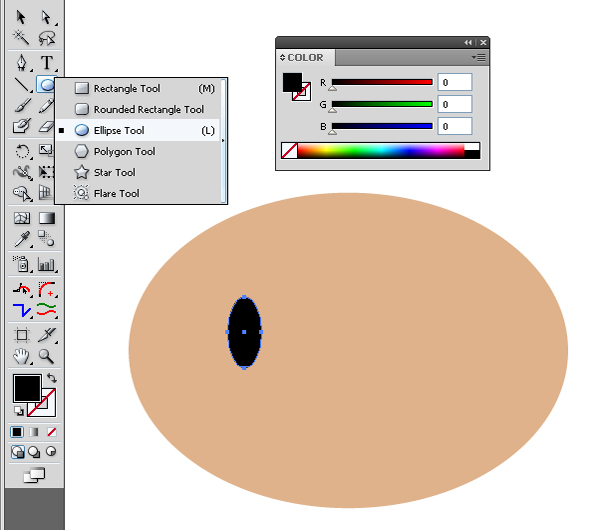Choose Ellipse Tool from flyout
Viewport: 600px width, 530px height.
click(x=139, y=130)
